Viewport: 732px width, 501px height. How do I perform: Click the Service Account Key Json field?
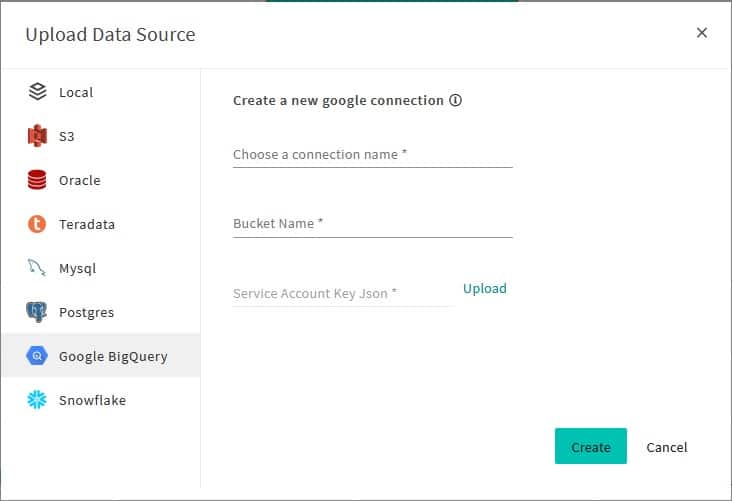(x=342, y=293)
